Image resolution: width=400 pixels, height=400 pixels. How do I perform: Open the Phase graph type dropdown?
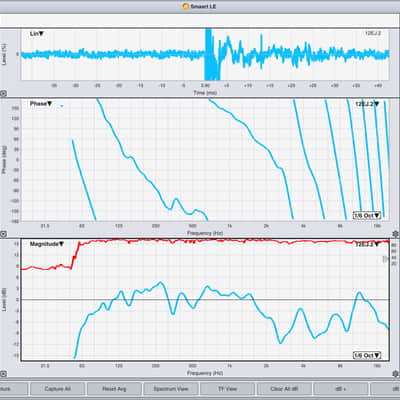[x=41, y=104]
